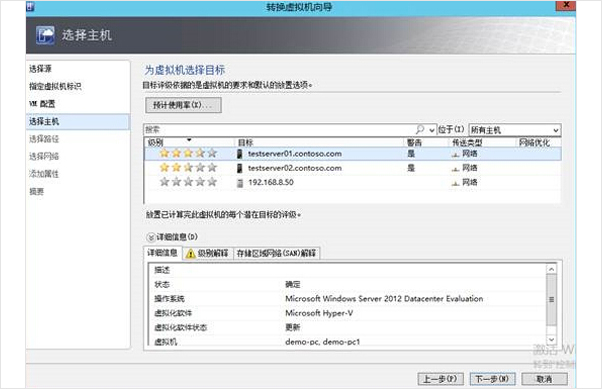
Task: Click the wizard icon in title bar
Action: pyautogui.click(x=30, y=6)
